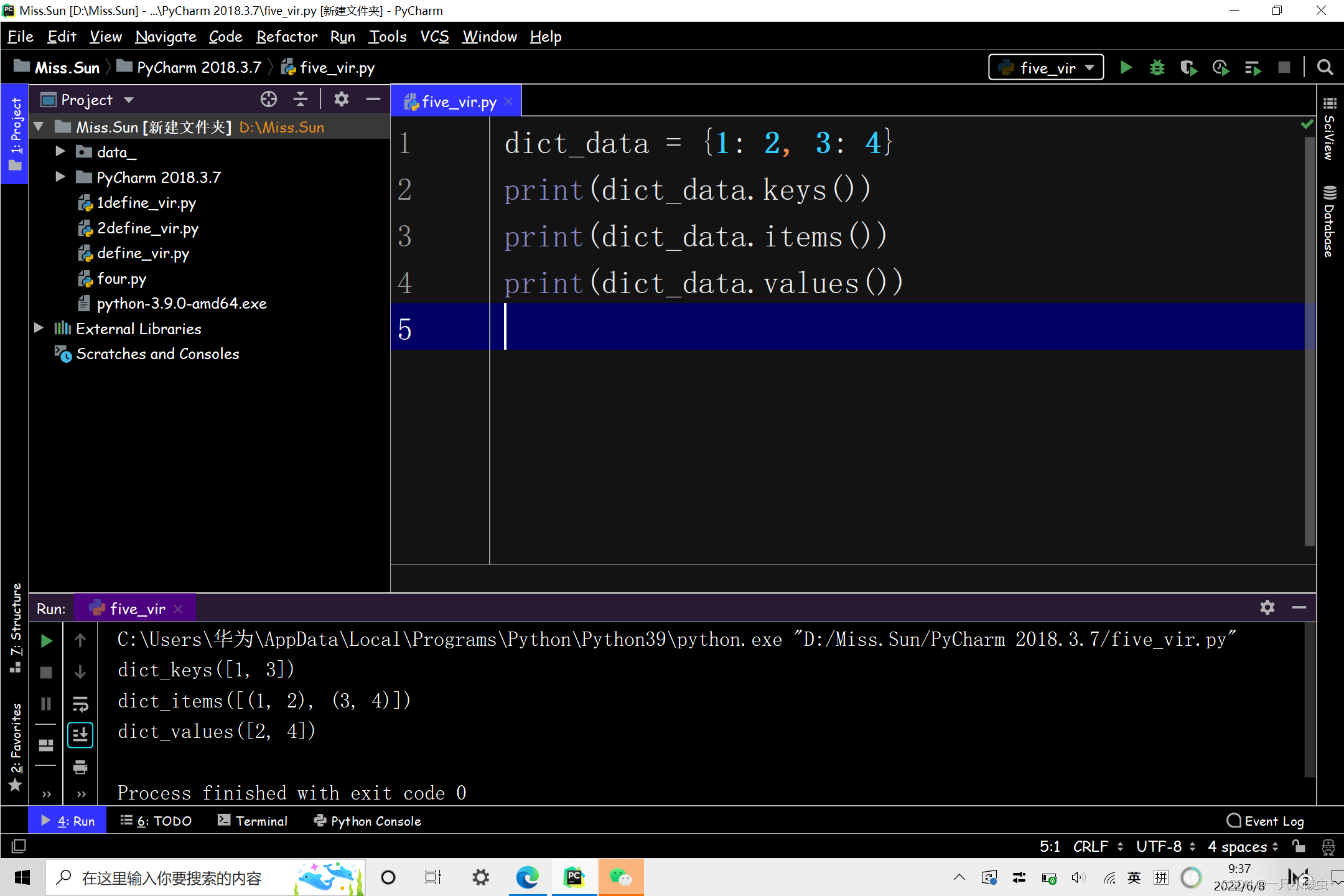Screen dimensions: 1344x896
Task: Rerun five_vir from the Run panel
Action: [x=46, y=640]
